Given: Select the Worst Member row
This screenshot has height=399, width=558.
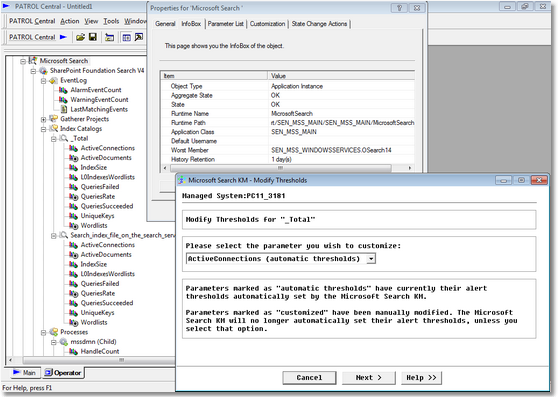Looking at the screenshot, I should pos(288,150).
